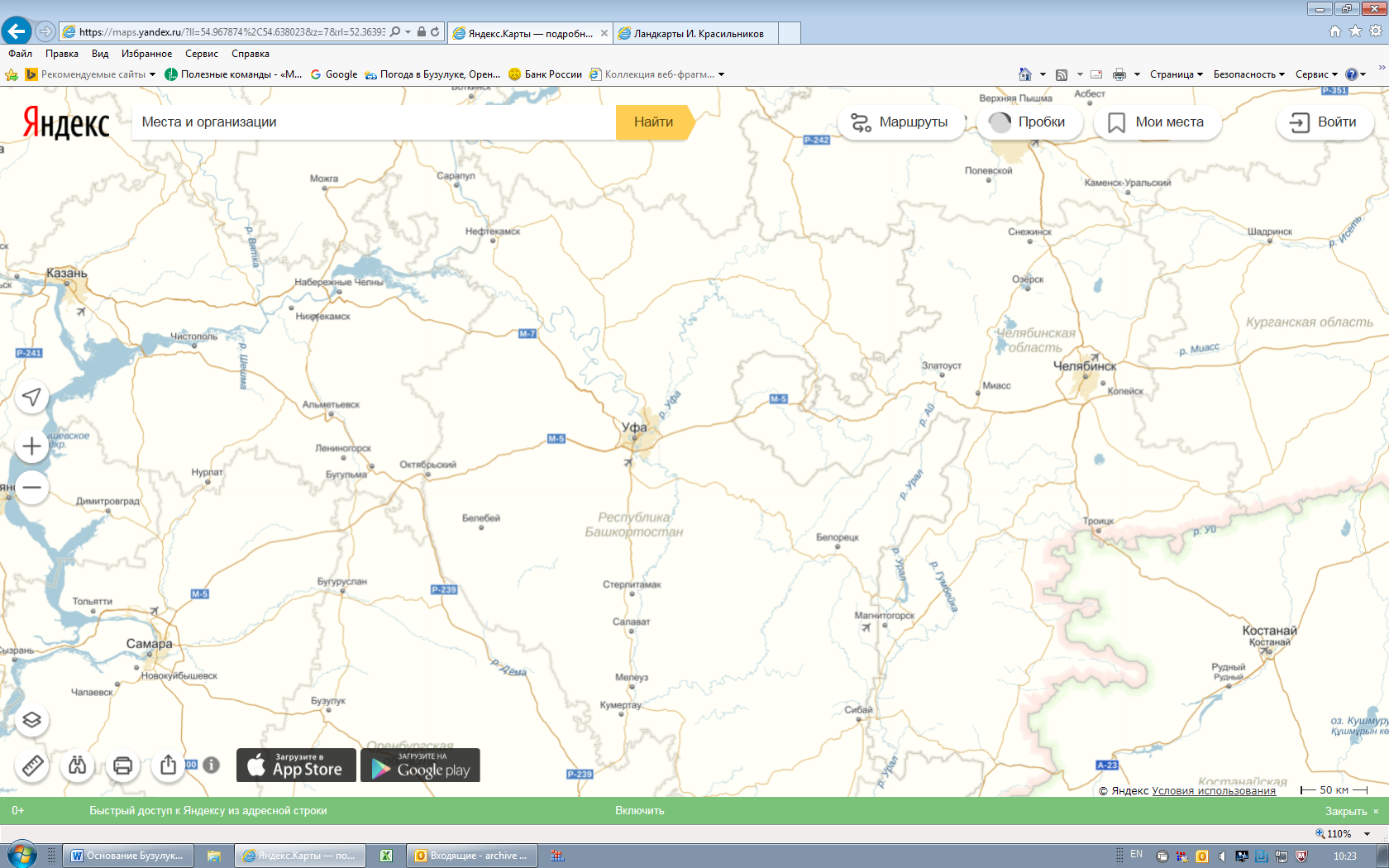Open Входящие - archive taskbar window
This screenshot has width=1389, height=868.
(471, 856)
